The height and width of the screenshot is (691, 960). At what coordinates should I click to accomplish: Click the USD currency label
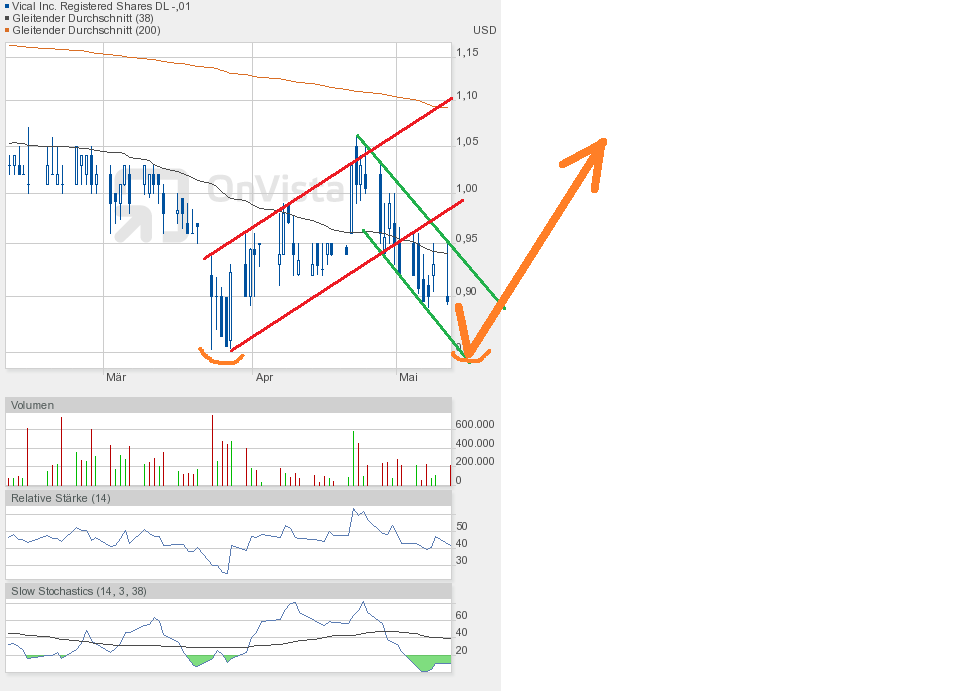pos(484,30)
